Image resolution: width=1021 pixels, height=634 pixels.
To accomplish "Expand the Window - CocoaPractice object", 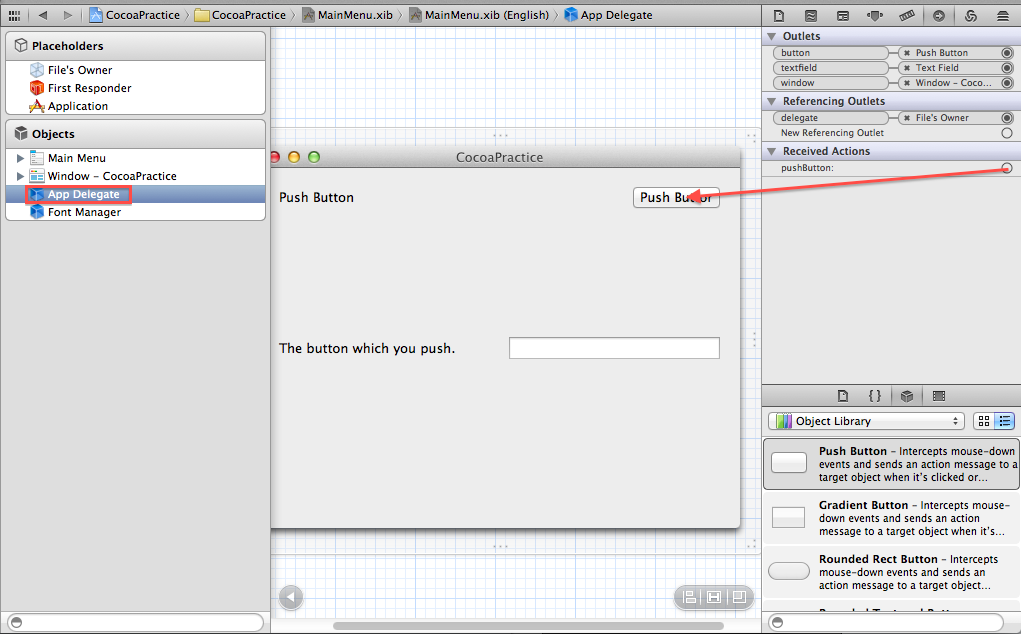I will 20,176.
